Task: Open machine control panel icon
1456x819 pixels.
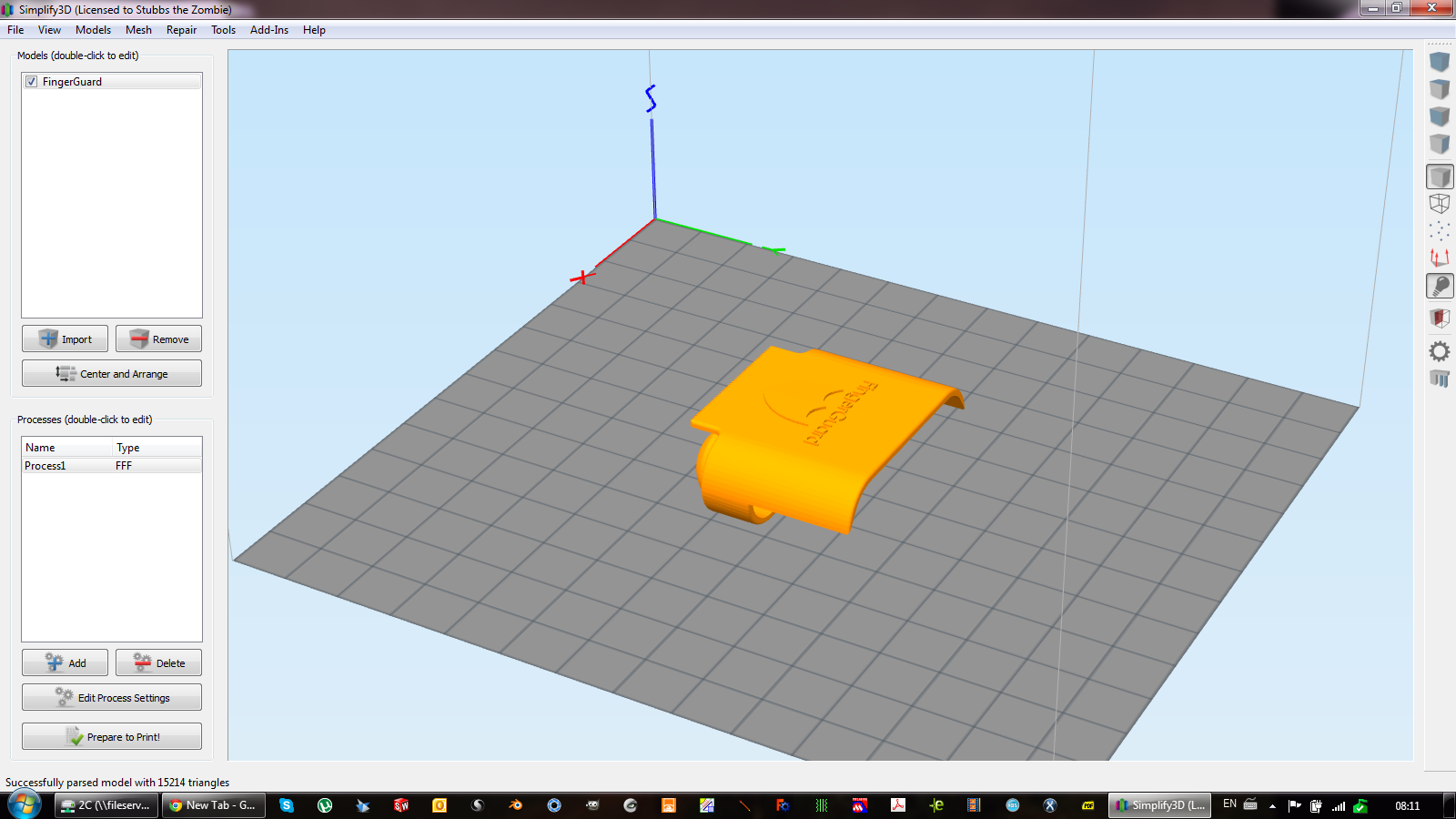Action: [x=1439, y=378]
